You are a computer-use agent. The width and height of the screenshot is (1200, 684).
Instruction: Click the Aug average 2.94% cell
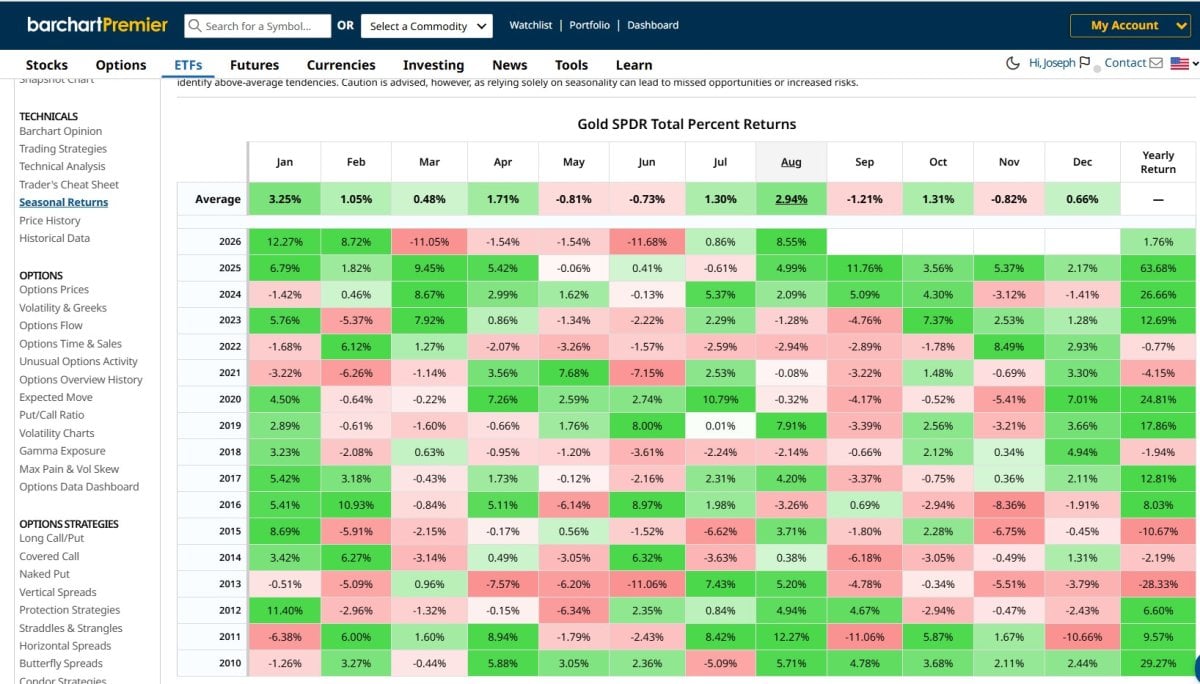pos(791,199)
